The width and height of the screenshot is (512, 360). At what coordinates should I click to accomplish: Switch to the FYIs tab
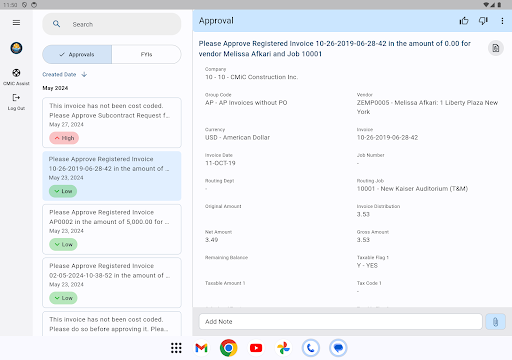coord(146,54)
